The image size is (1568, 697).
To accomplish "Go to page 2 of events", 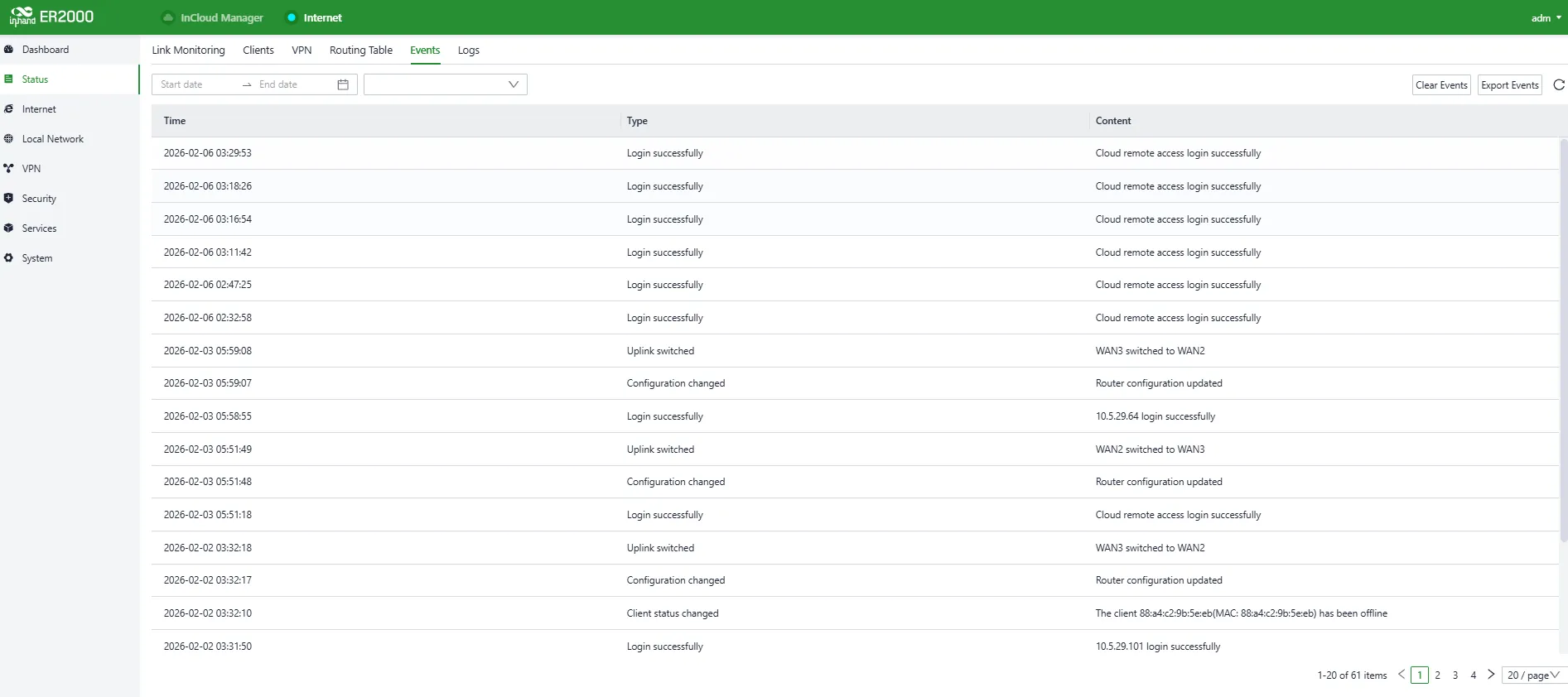I will (x=1437, y=675).
